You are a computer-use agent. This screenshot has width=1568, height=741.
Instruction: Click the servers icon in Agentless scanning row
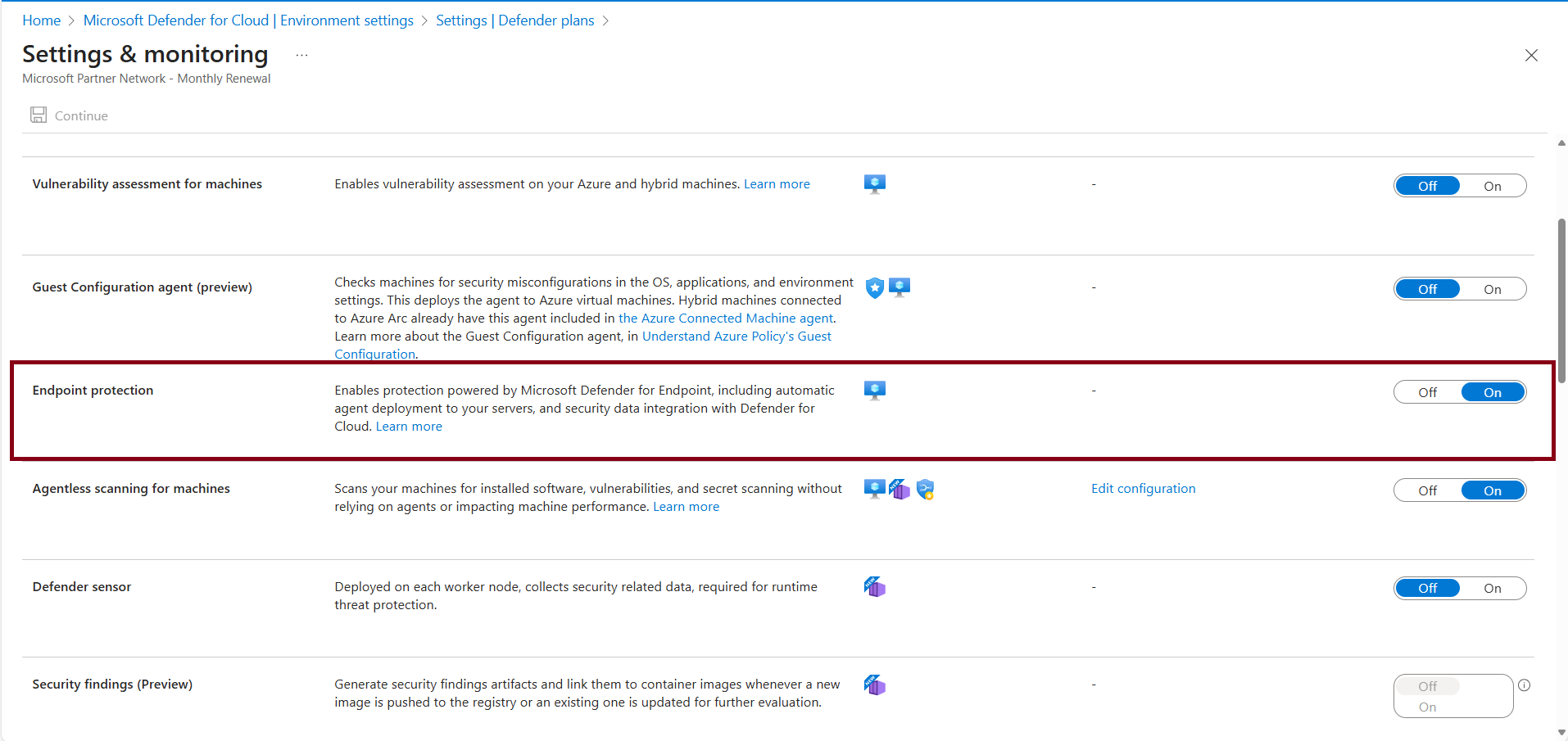[875, 489]
